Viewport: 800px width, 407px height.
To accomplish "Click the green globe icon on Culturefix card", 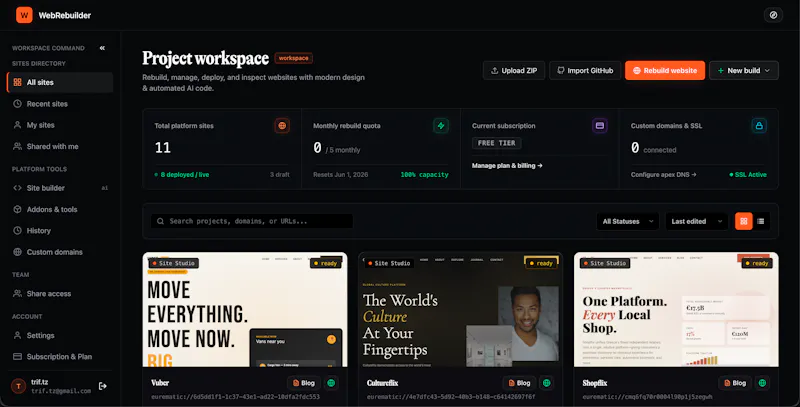I will [x=547, y=383].
